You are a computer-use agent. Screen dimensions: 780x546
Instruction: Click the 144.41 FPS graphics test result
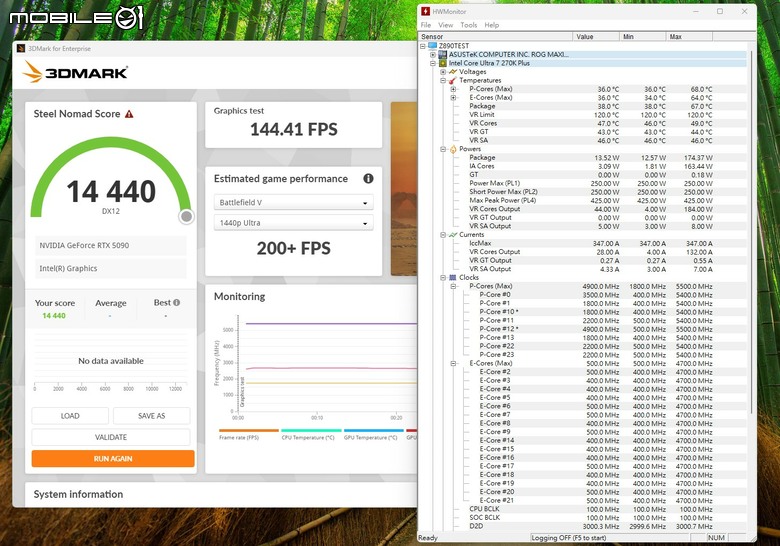[x=293, y=129]
